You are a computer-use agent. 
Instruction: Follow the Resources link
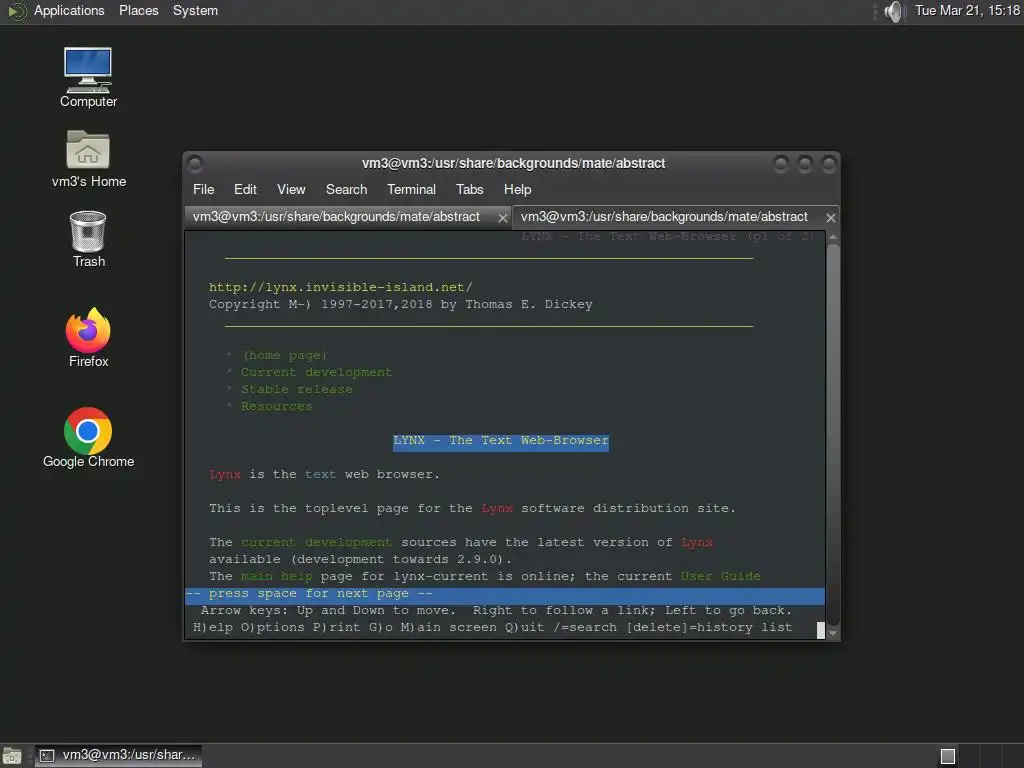276,406
